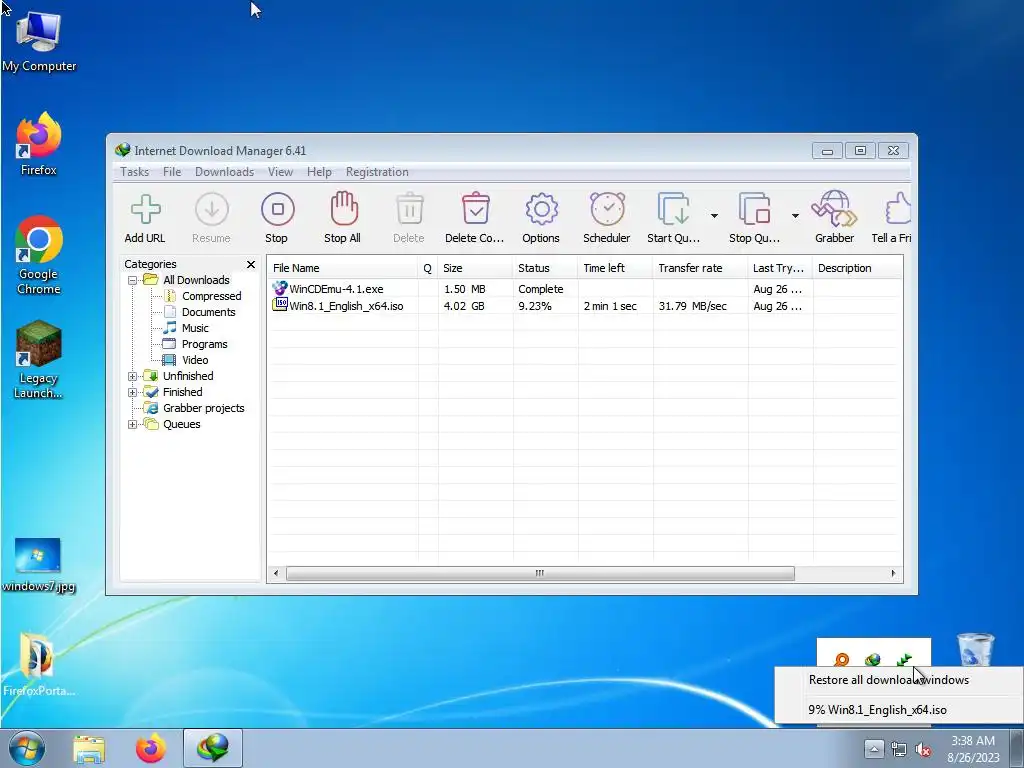This screenshot has height=768, width=1024.
Task: Open the File menu
Action: [x=172, y=172]
